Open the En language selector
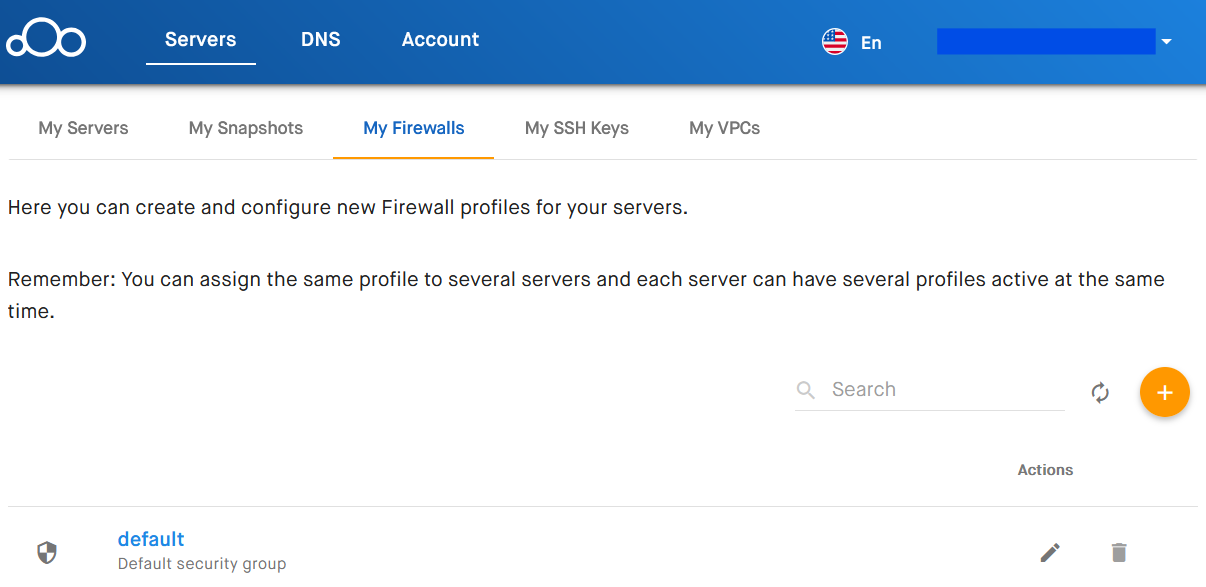This screenshot has height=587, width=1206. pyautogui.click(x=871, y=42)
